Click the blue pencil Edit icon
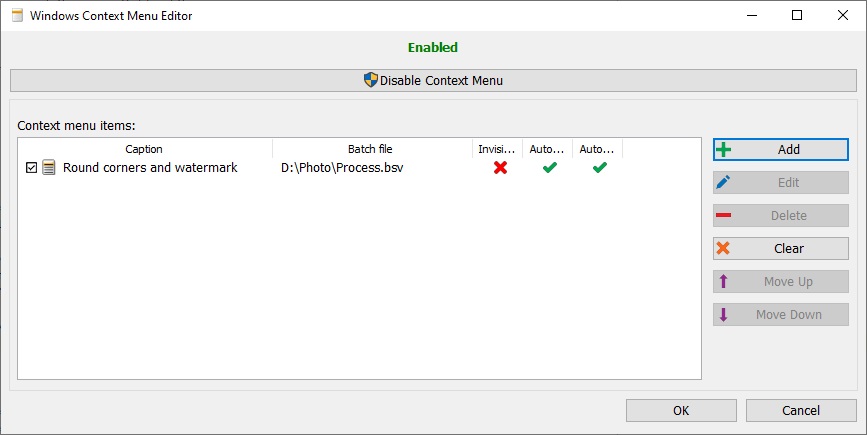Screen dimensions: 867x435 (724, 183)
